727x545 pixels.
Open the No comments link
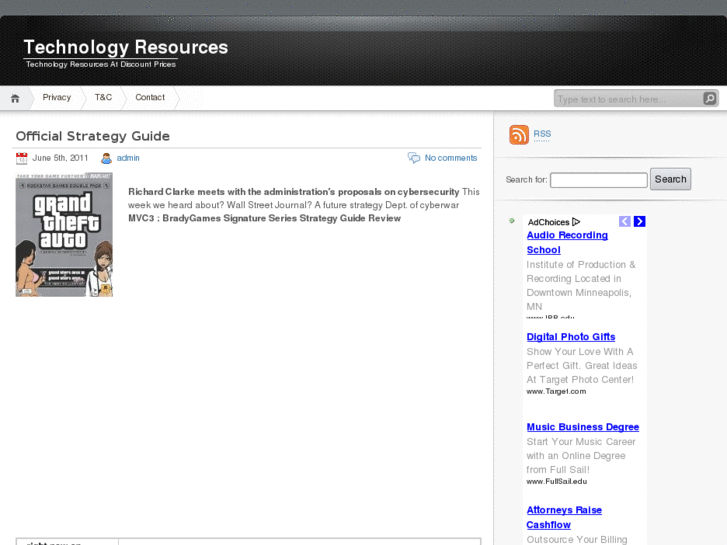(x=451, y=158)
